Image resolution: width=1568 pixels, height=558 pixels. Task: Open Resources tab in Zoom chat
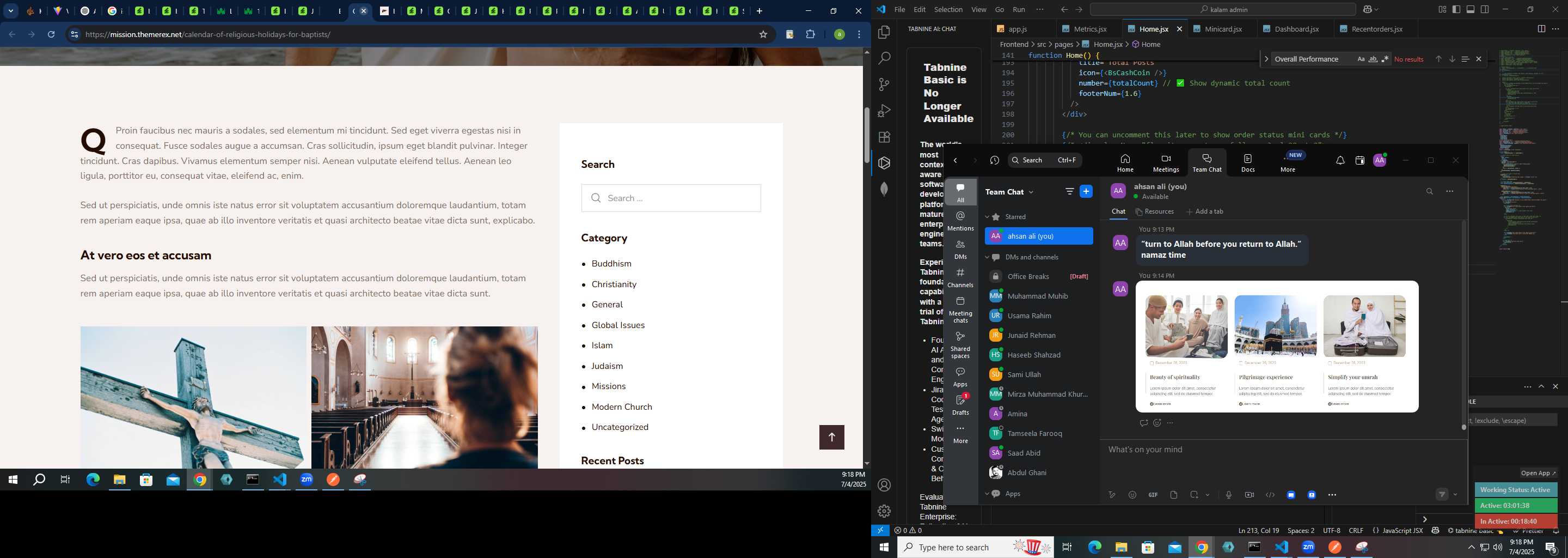coord(1155,211)
